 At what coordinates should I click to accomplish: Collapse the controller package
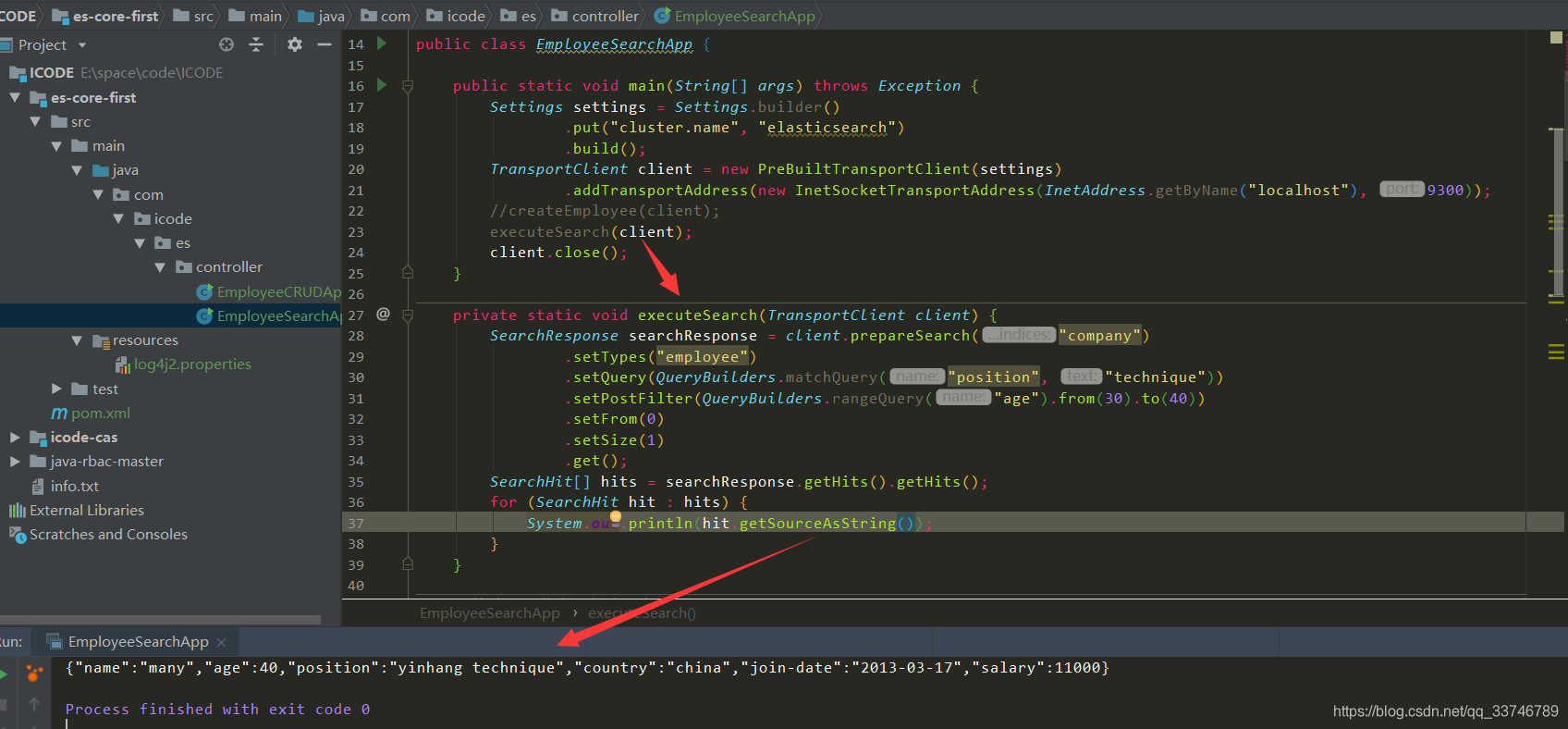tap(160, 267)
